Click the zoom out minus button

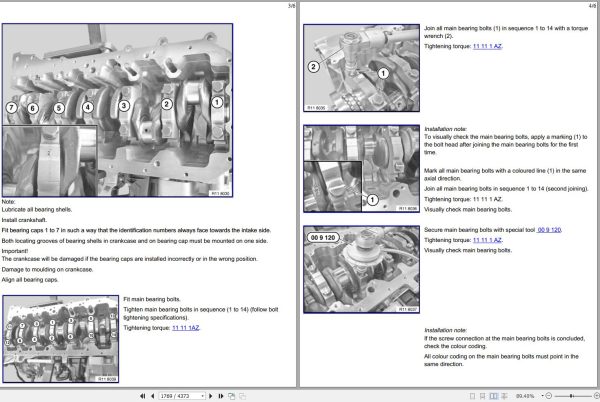click(548, 396)
